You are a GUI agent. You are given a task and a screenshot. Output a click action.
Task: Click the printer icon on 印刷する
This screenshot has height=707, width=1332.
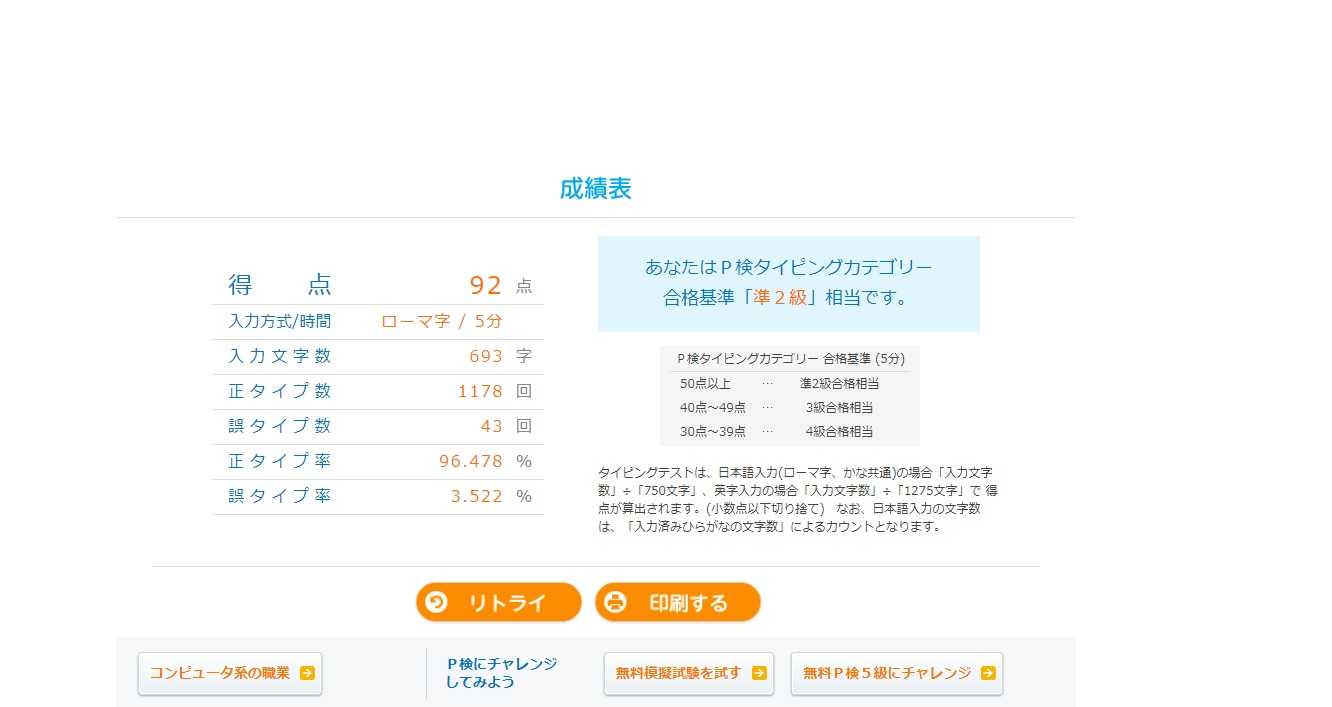tap(615, 602)
